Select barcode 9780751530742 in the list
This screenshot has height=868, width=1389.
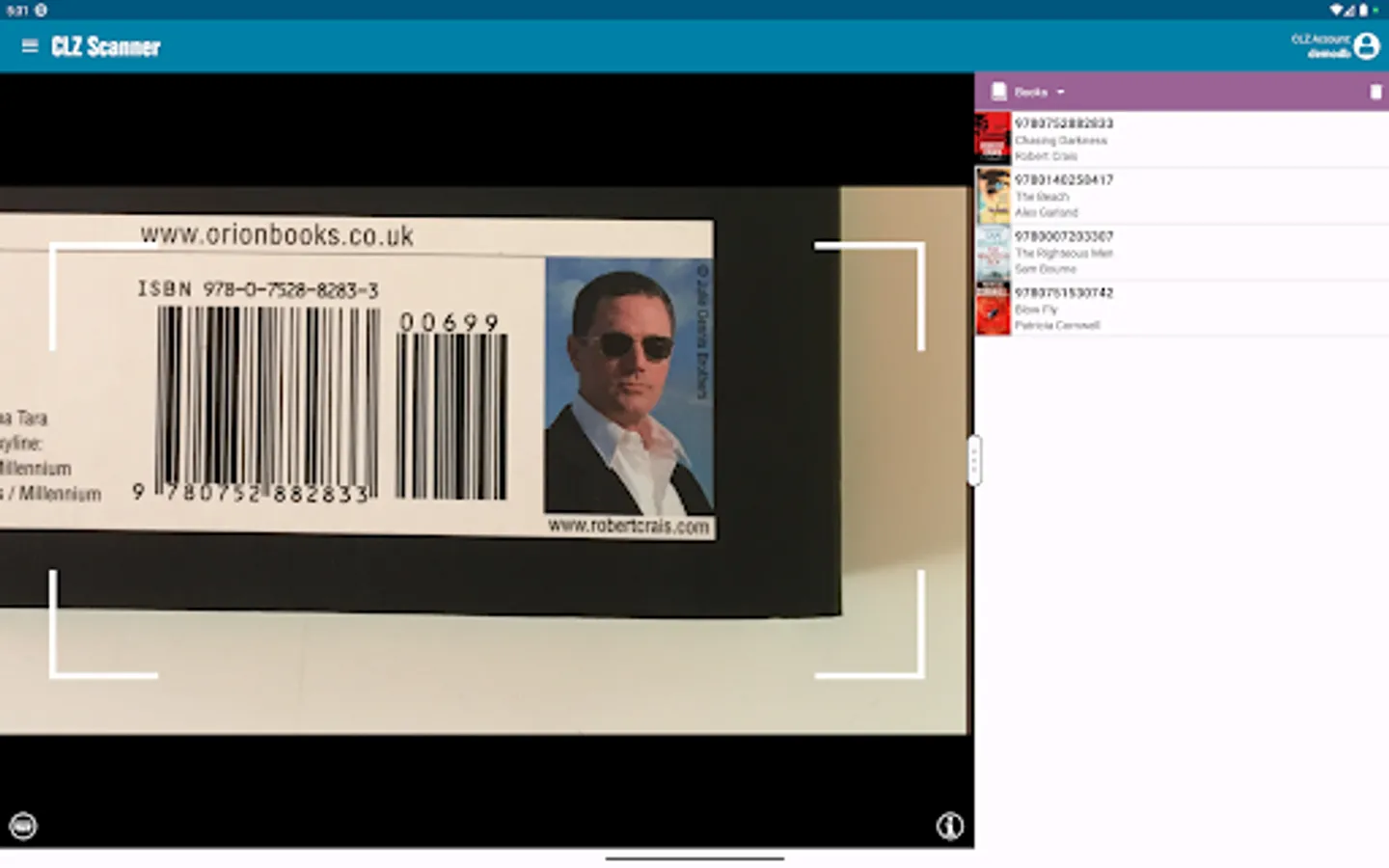point(1064,293)
